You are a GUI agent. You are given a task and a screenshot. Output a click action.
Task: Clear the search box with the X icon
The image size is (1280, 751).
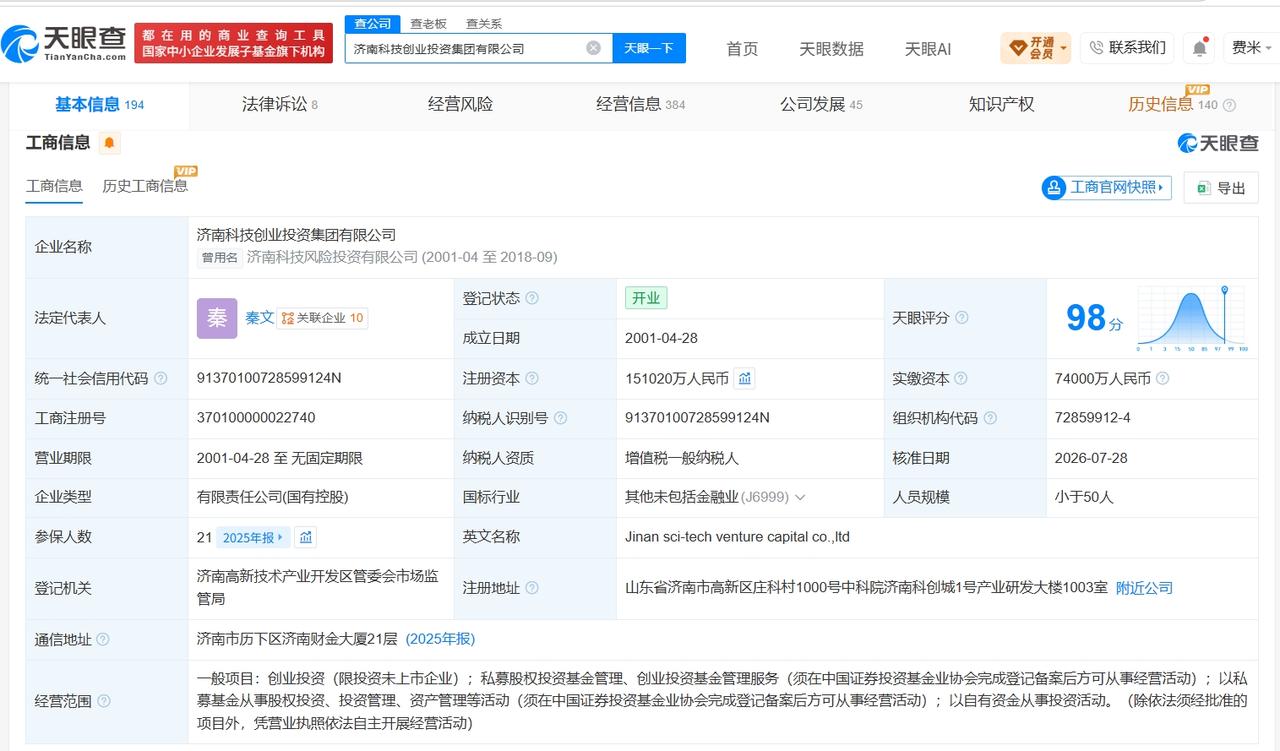pyautogui.click(x=593, y=48)
